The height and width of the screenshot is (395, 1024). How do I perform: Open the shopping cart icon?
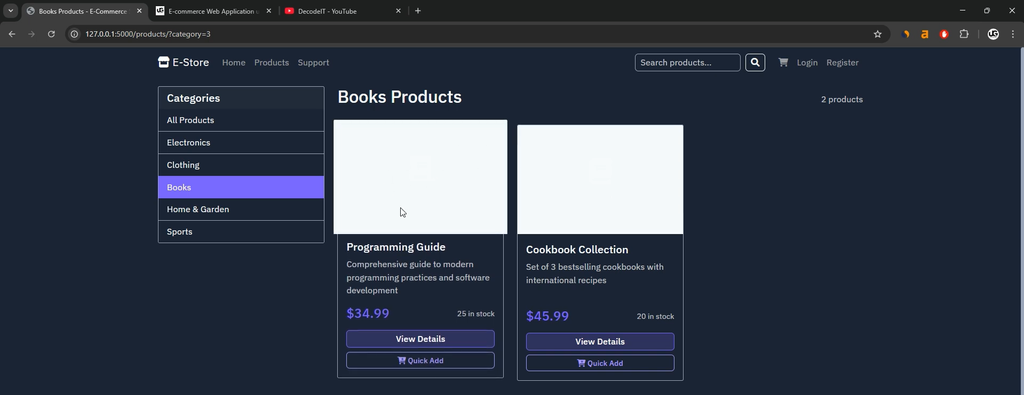pyautogui.click(x=783, y=62)
